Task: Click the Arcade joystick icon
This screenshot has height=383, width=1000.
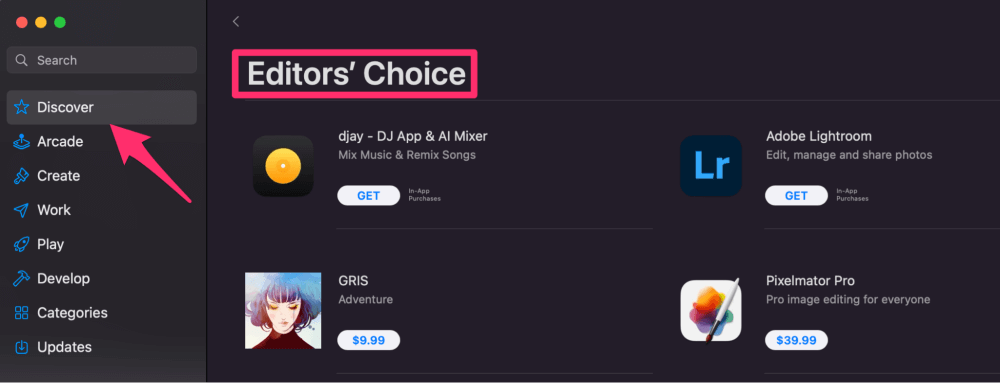Action: (22, 141)
